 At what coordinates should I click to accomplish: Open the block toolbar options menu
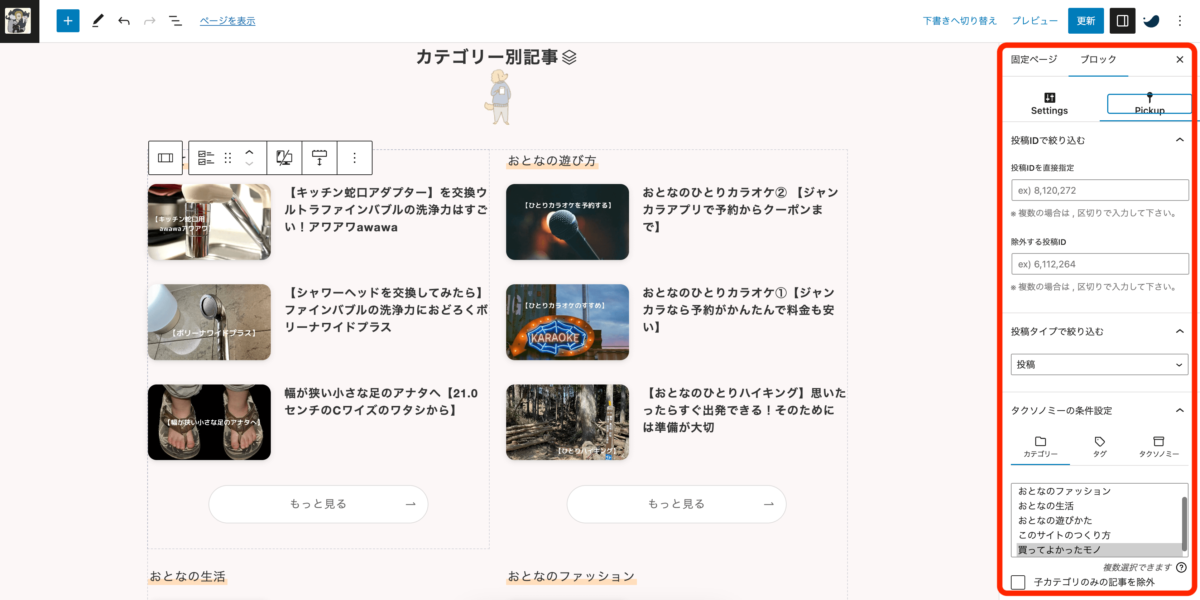coord(354,158)
